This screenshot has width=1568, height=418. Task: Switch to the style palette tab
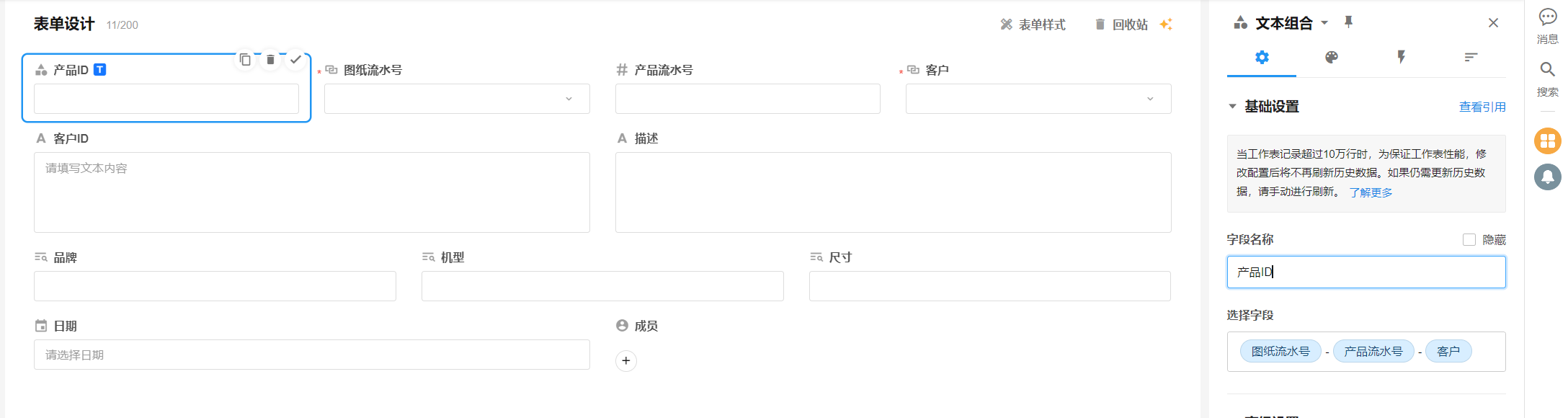pyautogui.click(x=1331, y=58)
